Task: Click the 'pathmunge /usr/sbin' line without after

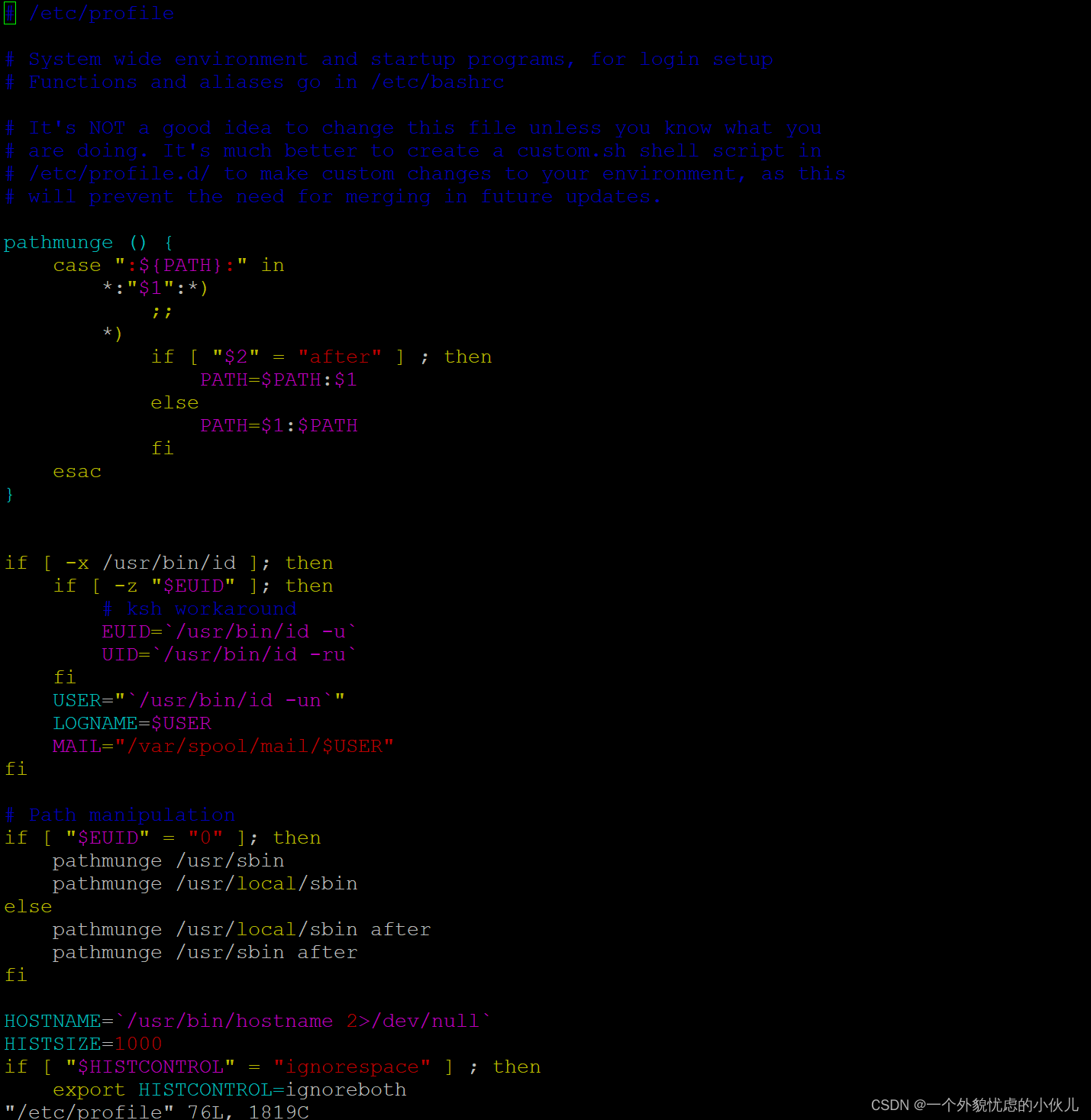Action: pos(169,861)
